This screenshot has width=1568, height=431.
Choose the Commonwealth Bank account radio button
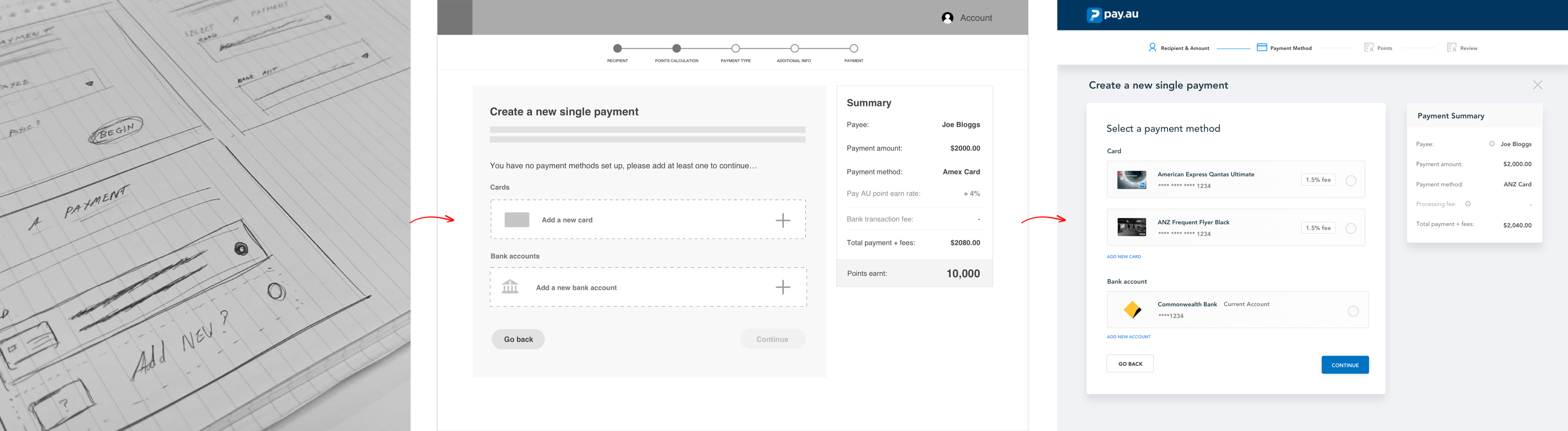point(1352,312)
